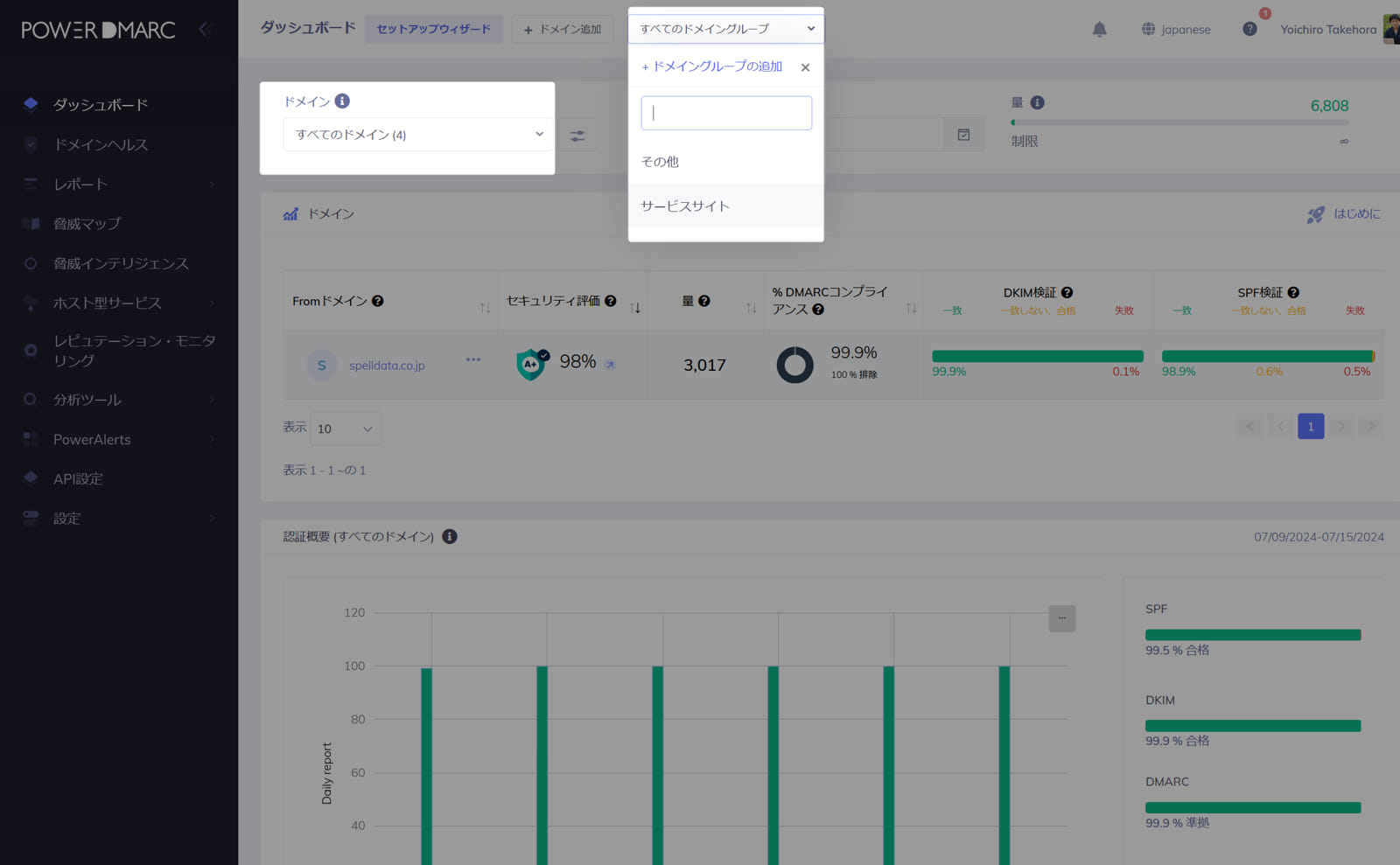Viewport: 1400px width, 865px height.
Task: Open the three-dot menu for spelldata.co.jp
Action: 473,359
